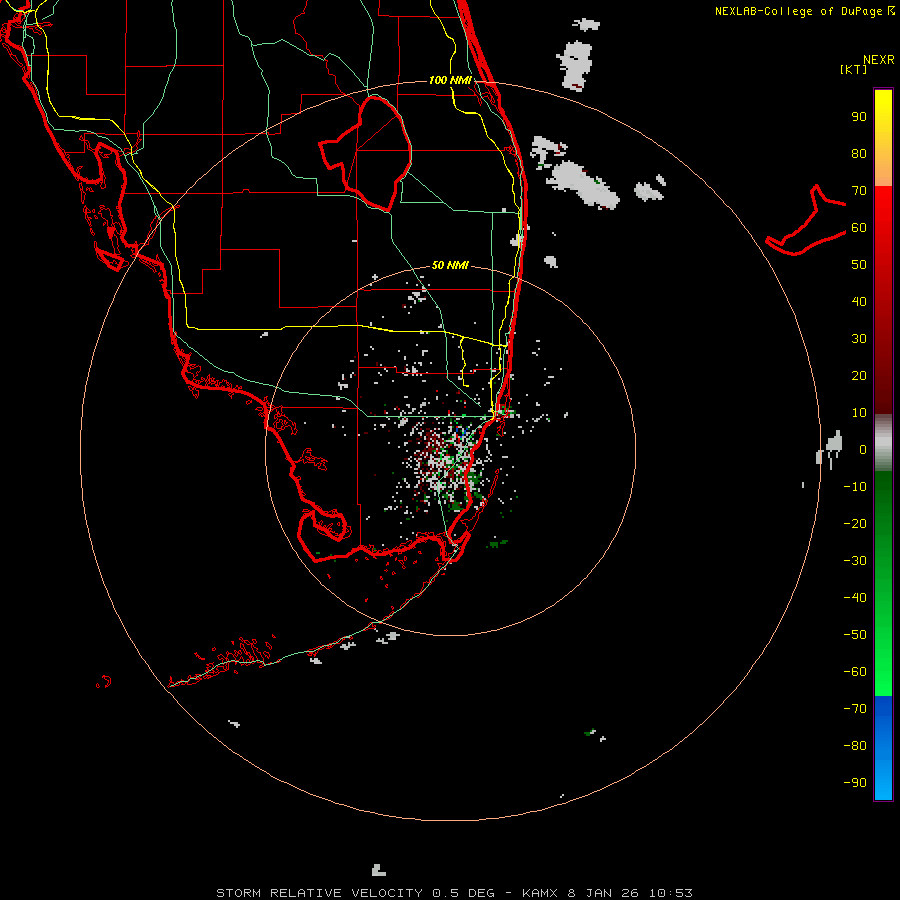Image resolution: width=900 pixels, height=900 pixels.
Task: Click the -70 value on the velocity scale
Action: coord(855,709)
